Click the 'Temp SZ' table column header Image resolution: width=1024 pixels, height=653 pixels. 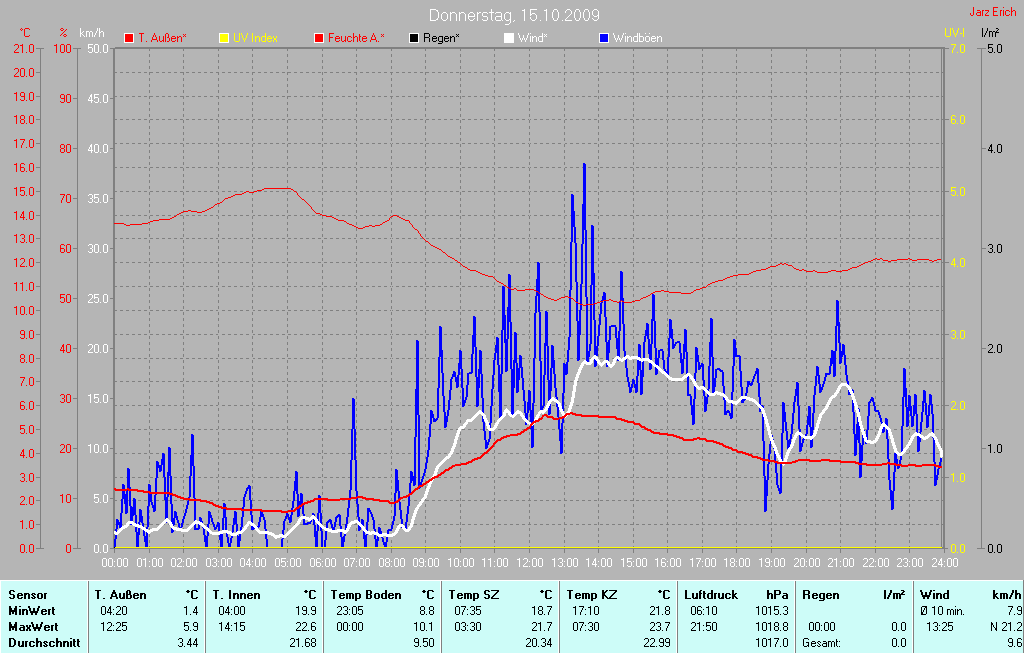click(474, 595)
